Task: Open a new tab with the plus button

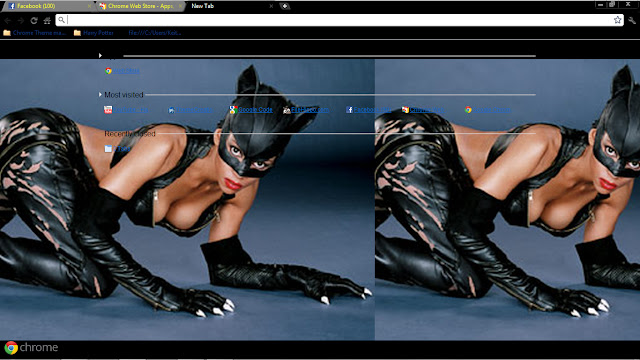Action: (x=285, y=6)
